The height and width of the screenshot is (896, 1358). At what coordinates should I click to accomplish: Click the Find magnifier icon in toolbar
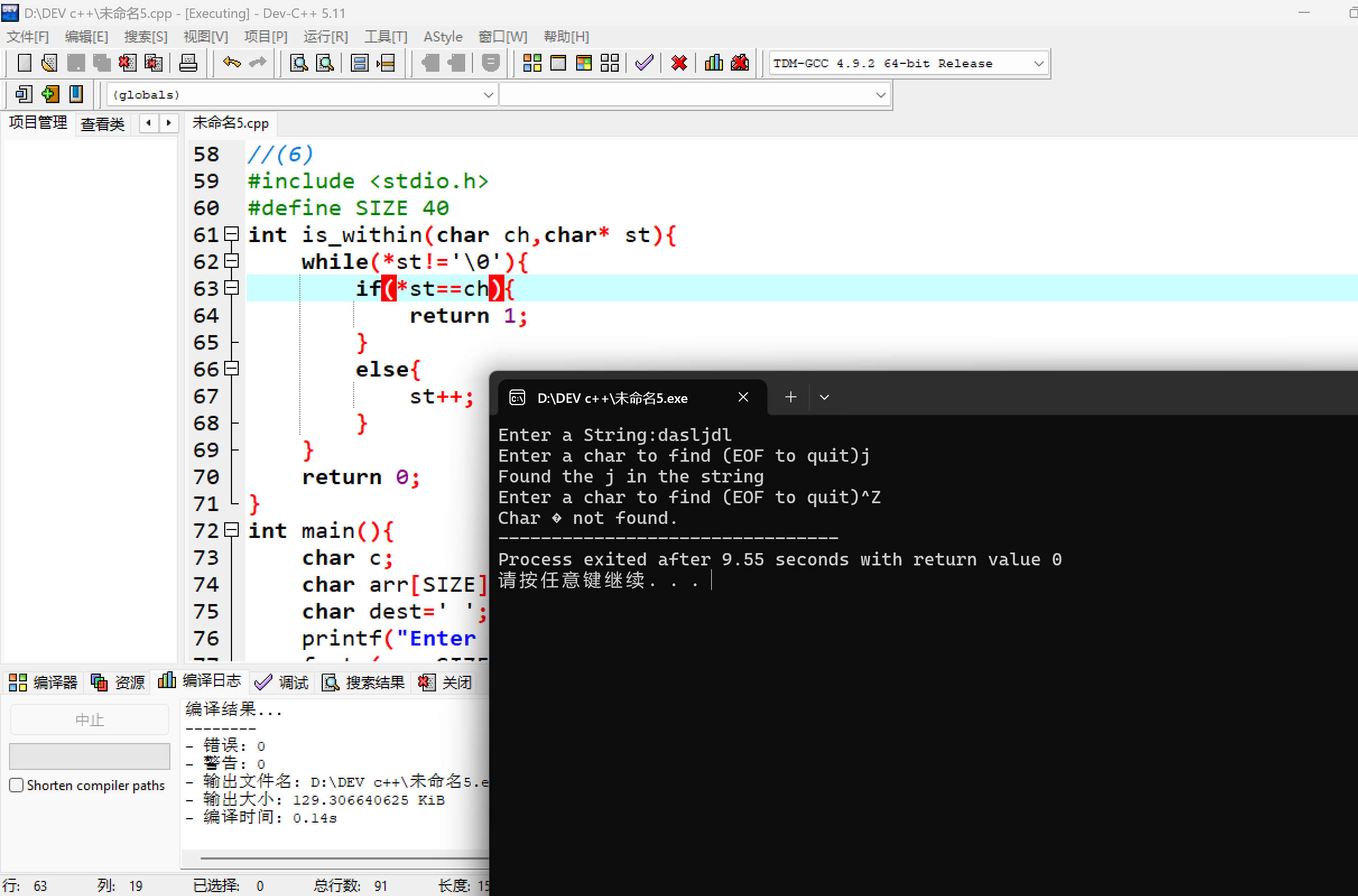pyautogui.click(x=298, y=63)
